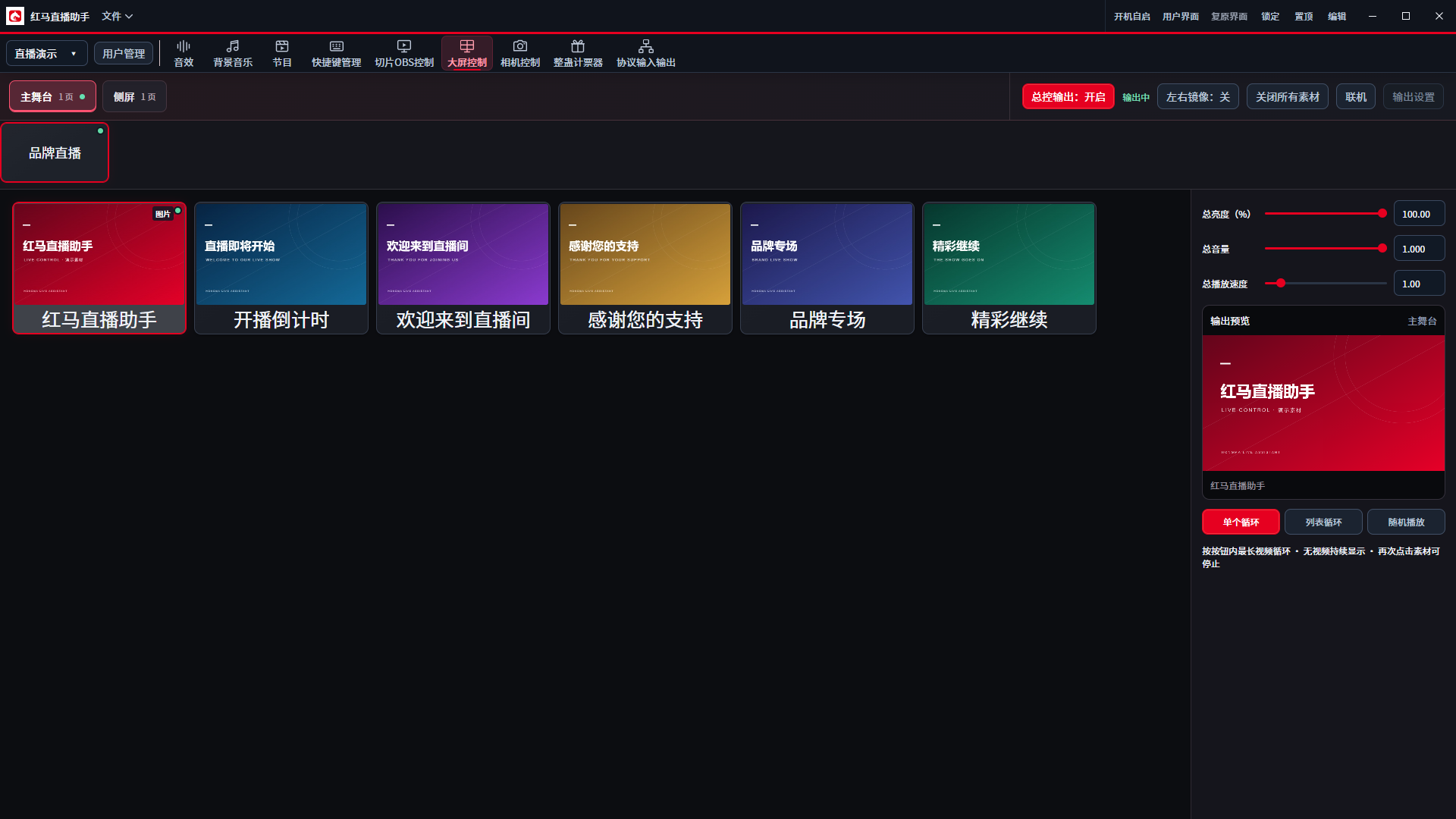Screen dimensions: 1456x819
Task: Toggle 总控输出 master output on/off
Action: 1068,96
